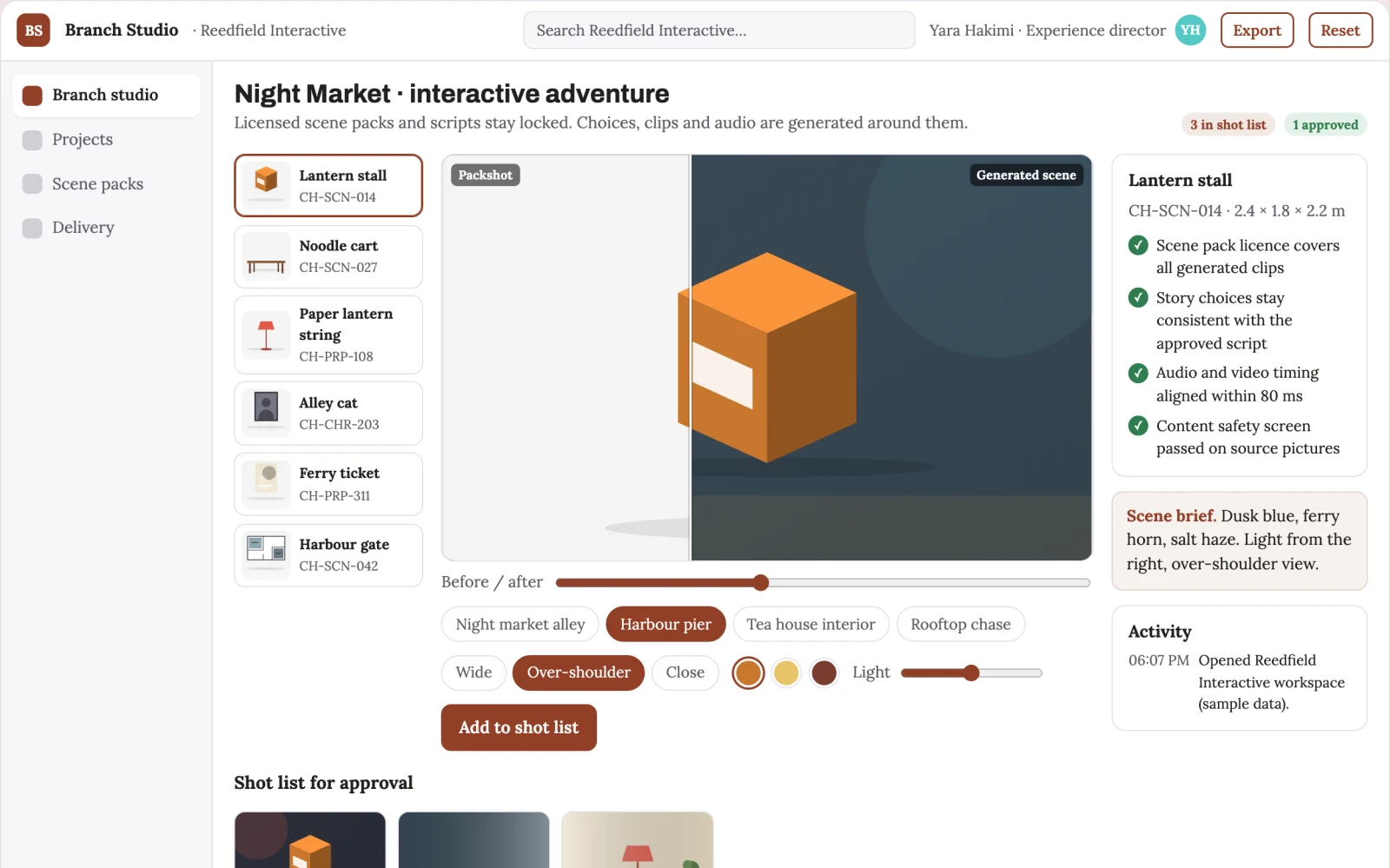
Task: Select the Harbour gate scene asset
Action: tap(328, 555)
